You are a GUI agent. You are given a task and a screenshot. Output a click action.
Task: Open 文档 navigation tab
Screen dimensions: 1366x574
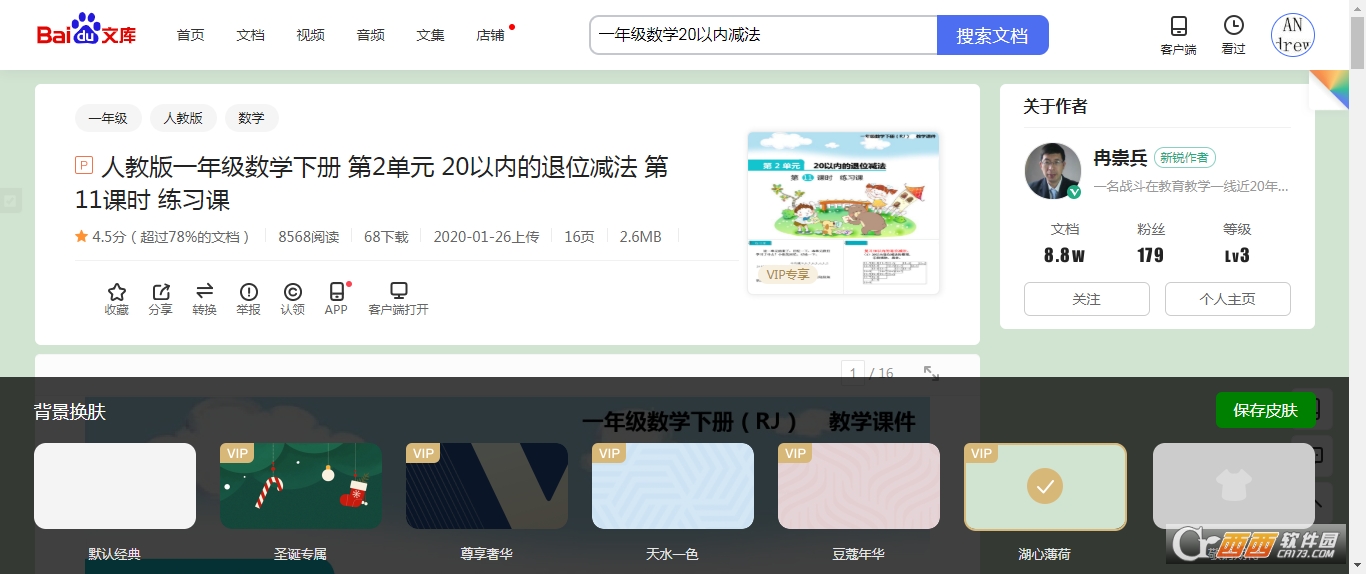click(x=251, y=35)
